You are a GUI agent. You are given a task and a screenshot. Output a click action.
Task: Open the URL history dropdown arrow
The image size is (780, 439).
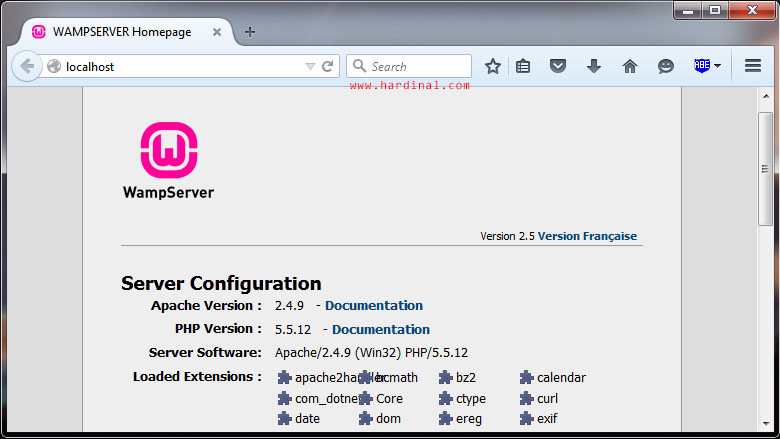pyautogui.click(x=310, y=66)
